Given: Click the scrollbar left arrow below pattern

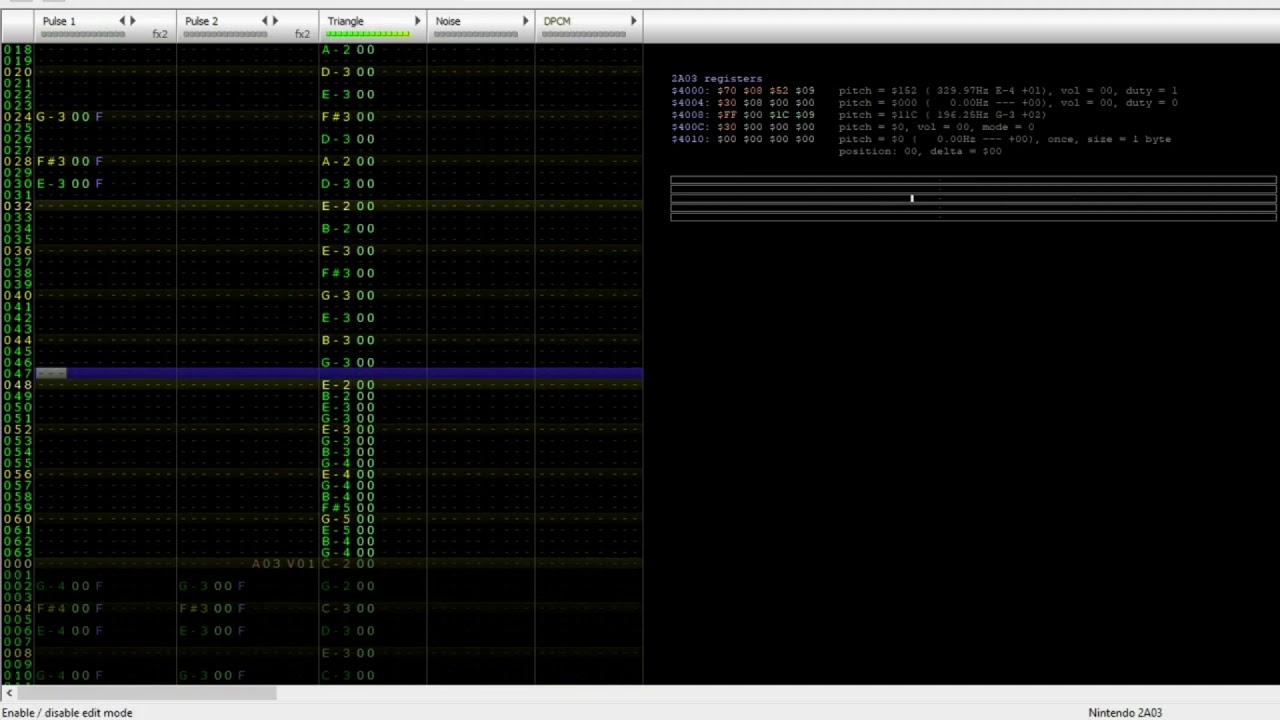Looking at the screenshot, I should (x=9, y=693).
